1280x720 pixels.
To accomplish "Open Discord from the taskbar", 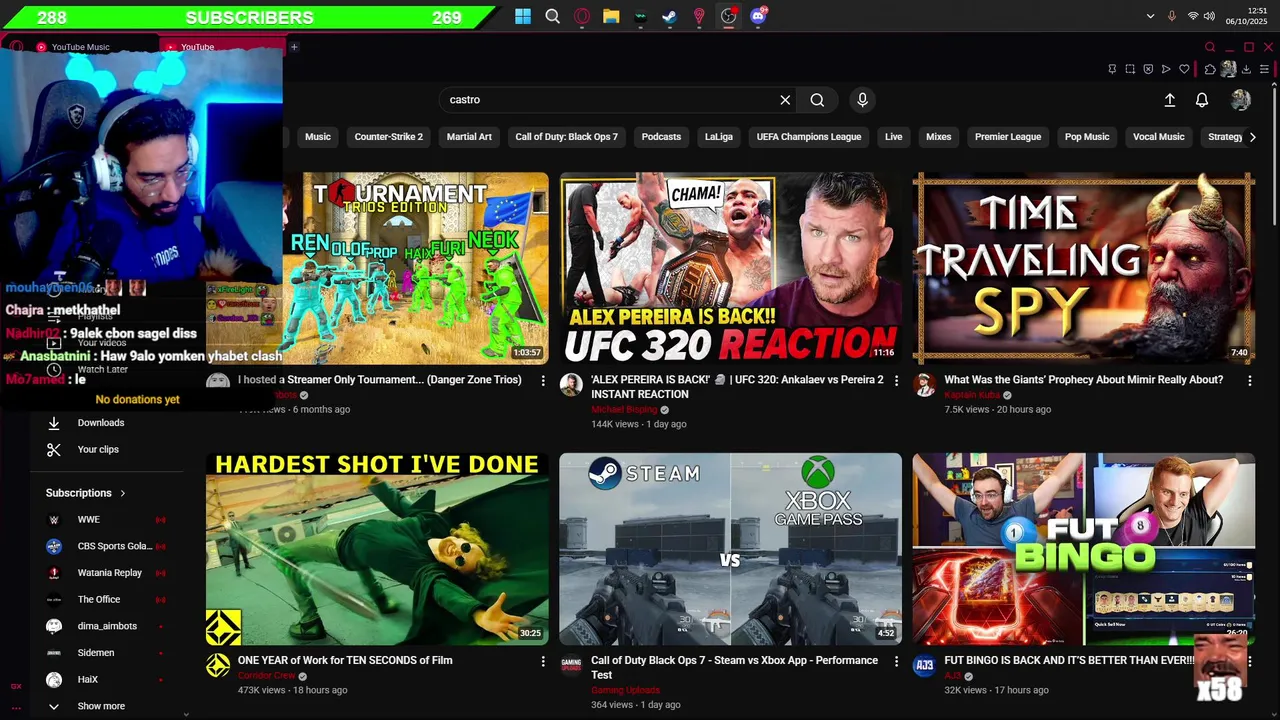I will point(758,16).
